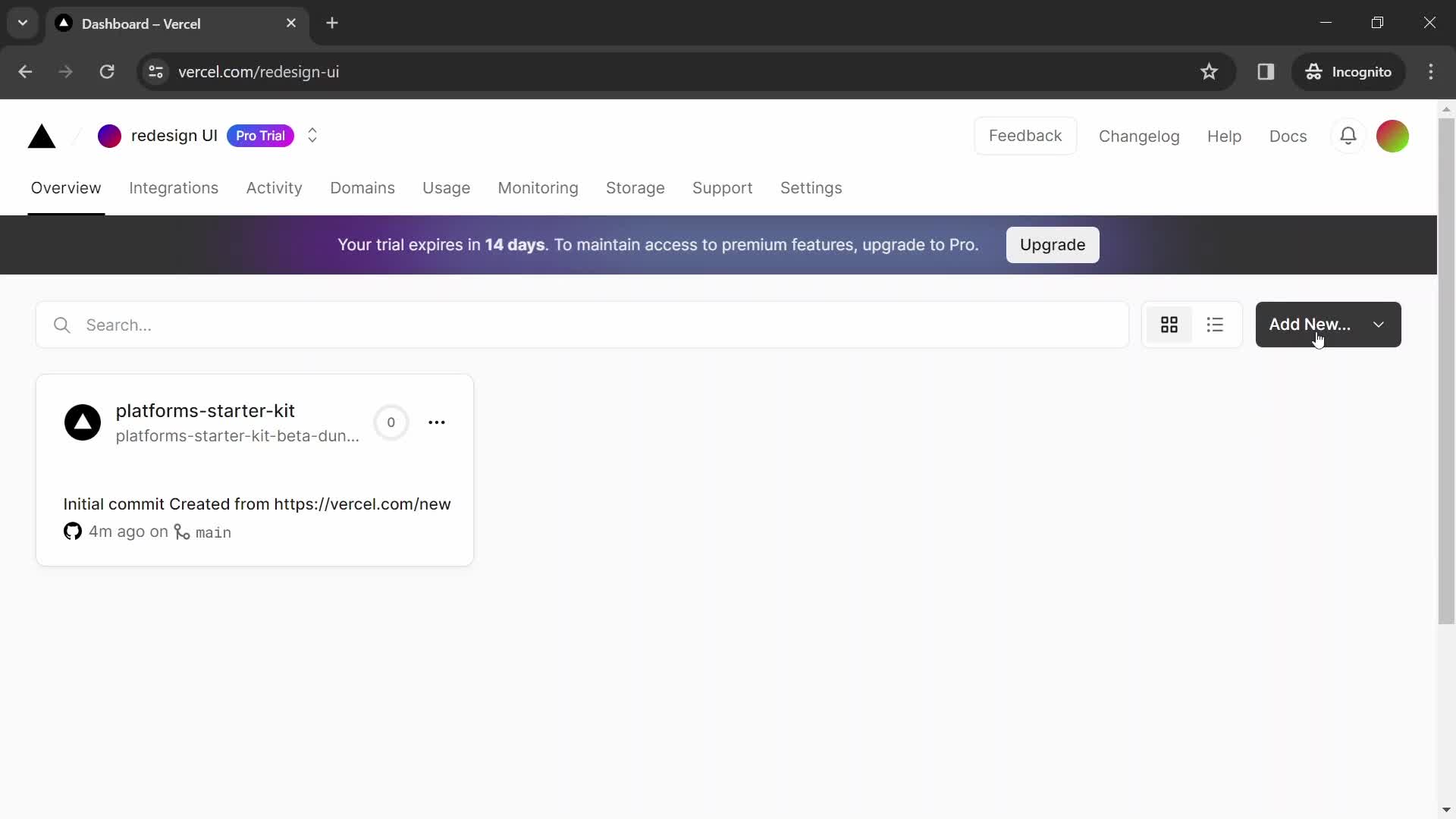Open the tab search dropdown

tap(23, 23)
